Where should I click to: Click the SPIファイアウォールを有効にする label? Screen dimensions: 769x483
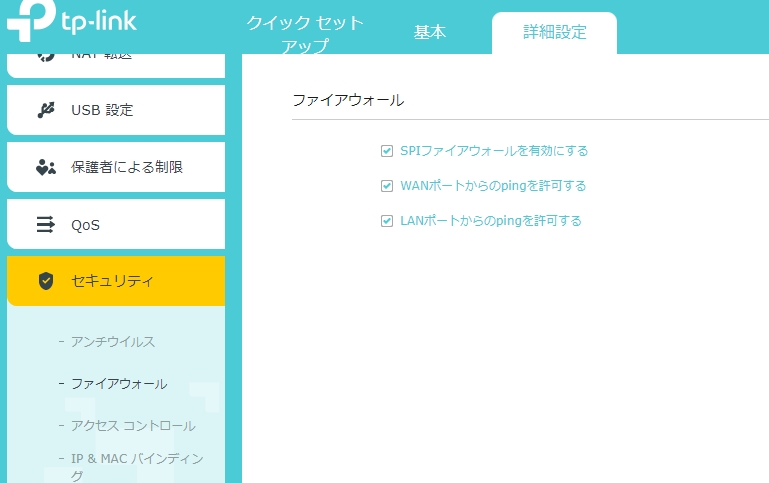coord(494,151)
